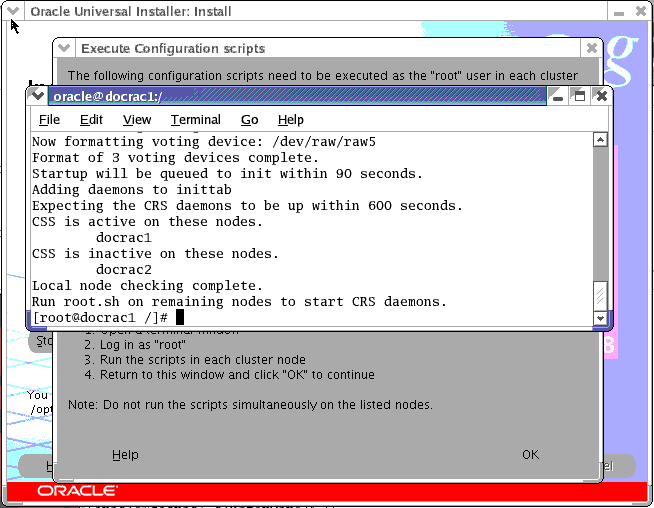Screen dimensions: 654x508
Task: Maximize the oracle@docrac1 terminal window
Action: tap(579, 96)
